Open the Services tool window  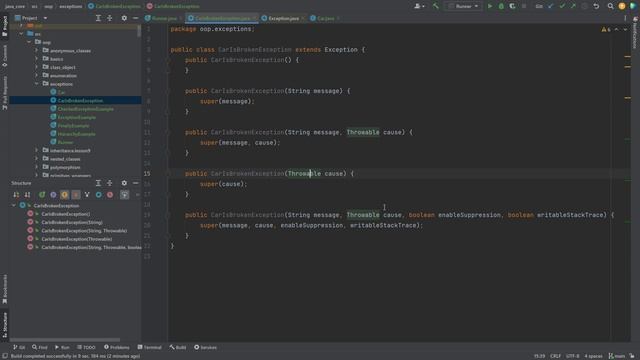point(205,347)
